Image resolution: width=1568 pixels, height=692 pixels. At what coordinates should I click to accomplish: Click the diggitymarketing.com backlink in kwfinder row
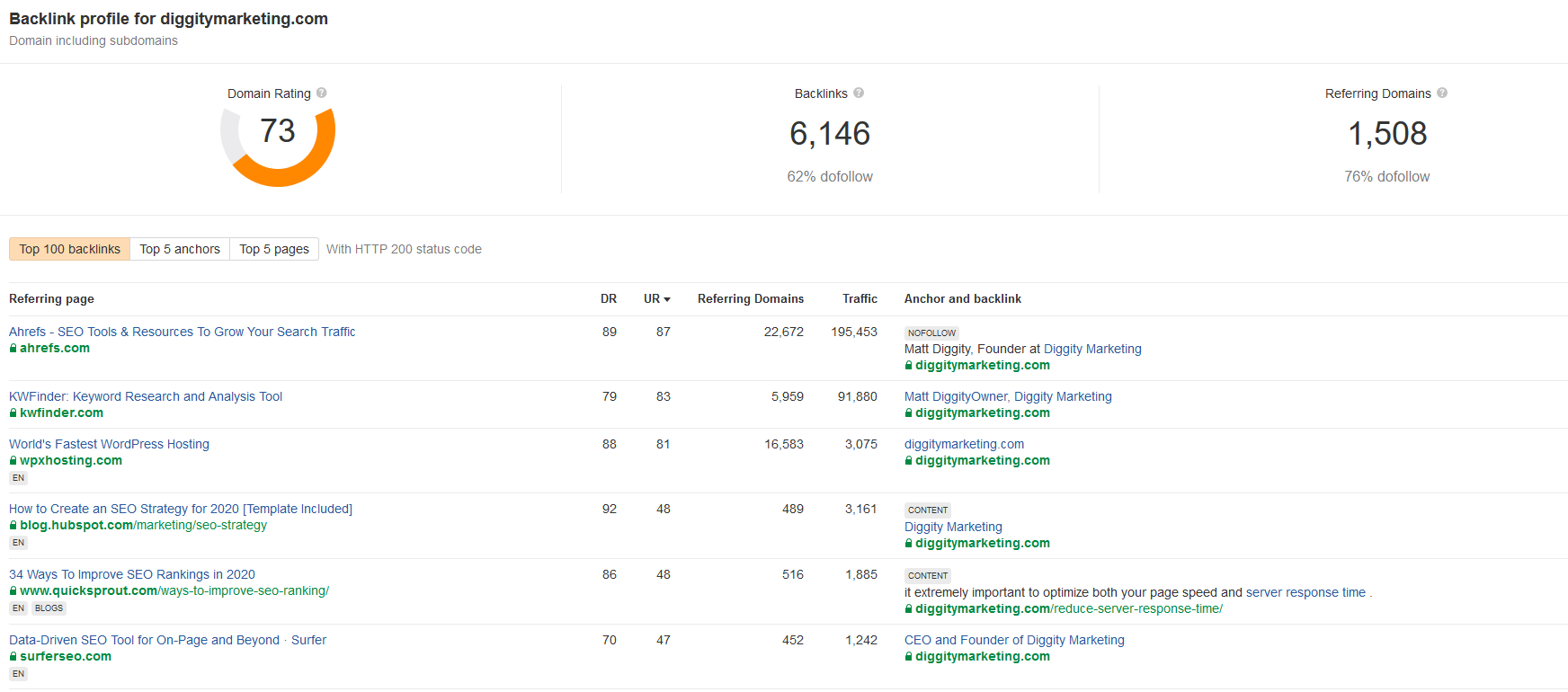coord(983,413)
